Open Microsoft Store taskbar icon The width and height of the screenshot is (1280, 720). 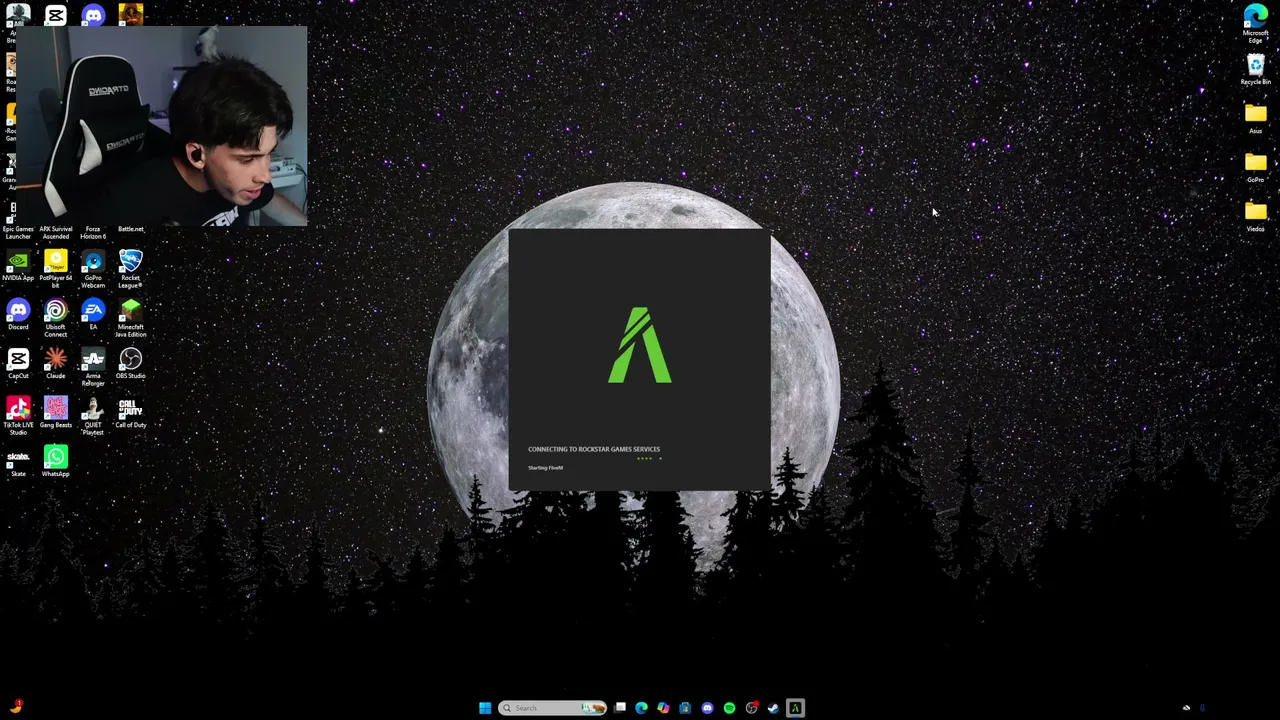click(x=685, y=708)
